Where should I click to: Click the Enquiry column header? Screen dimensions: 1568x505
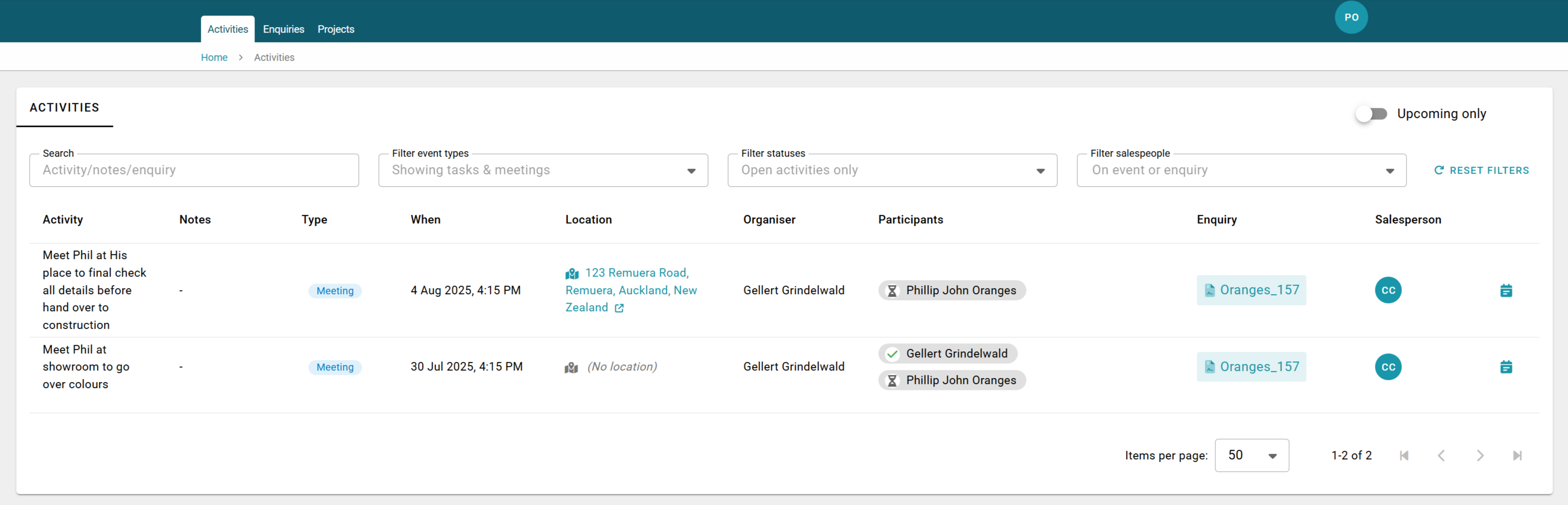coord(1216,219)
